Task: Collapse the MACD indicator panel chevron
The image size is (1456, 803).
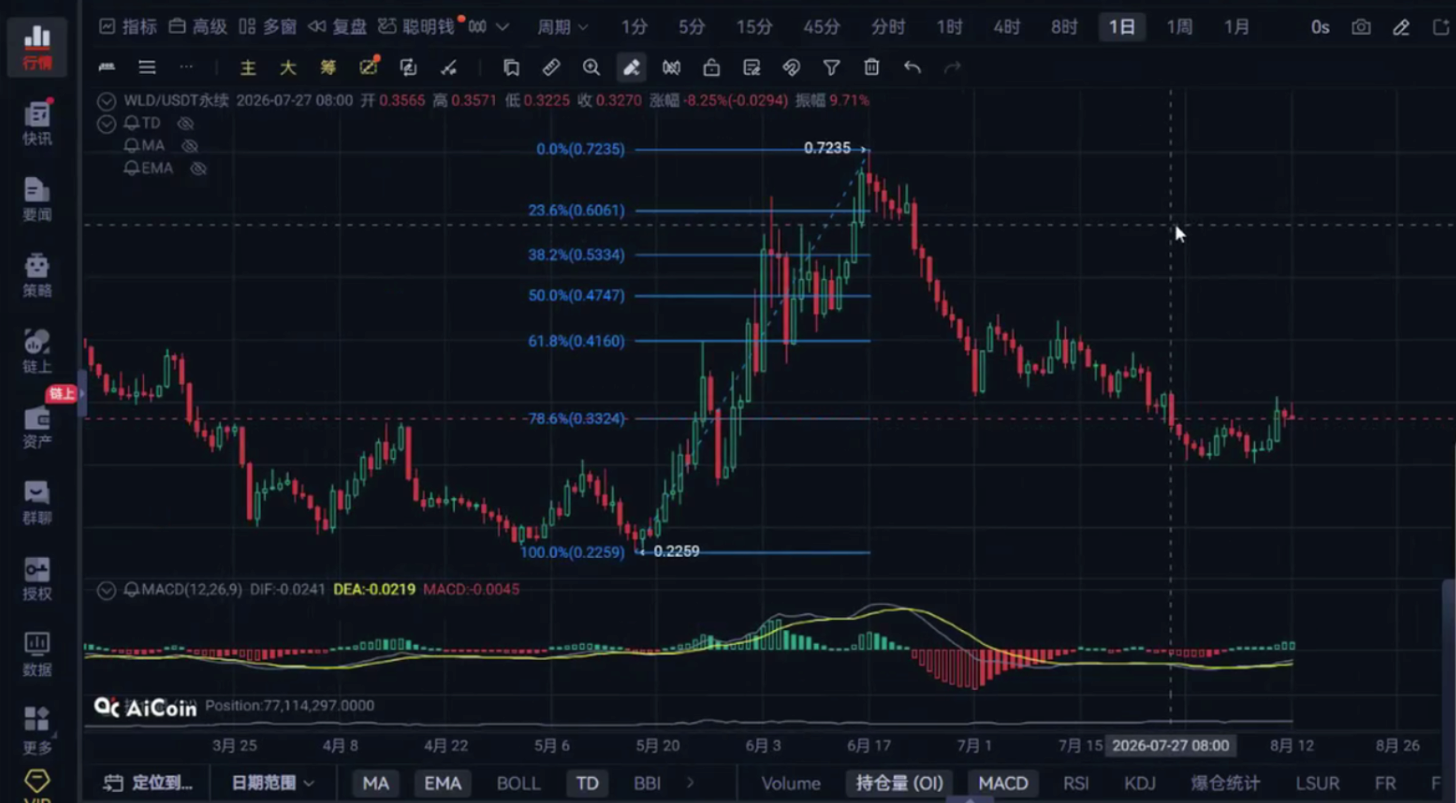Action: [x=106, y=590]
